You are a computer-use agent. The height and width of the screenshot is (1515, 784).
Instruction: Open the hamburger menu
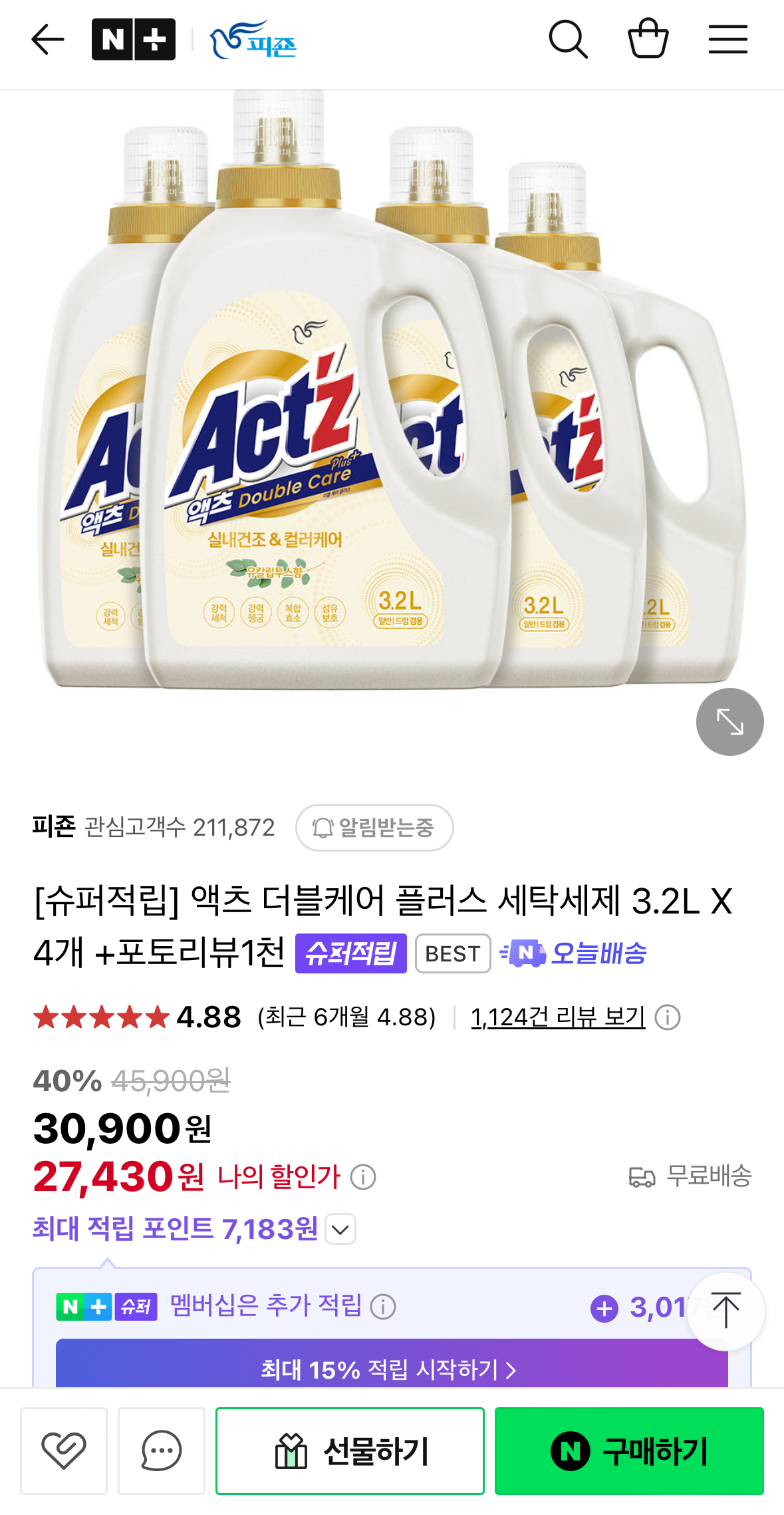tap(727, 40)
